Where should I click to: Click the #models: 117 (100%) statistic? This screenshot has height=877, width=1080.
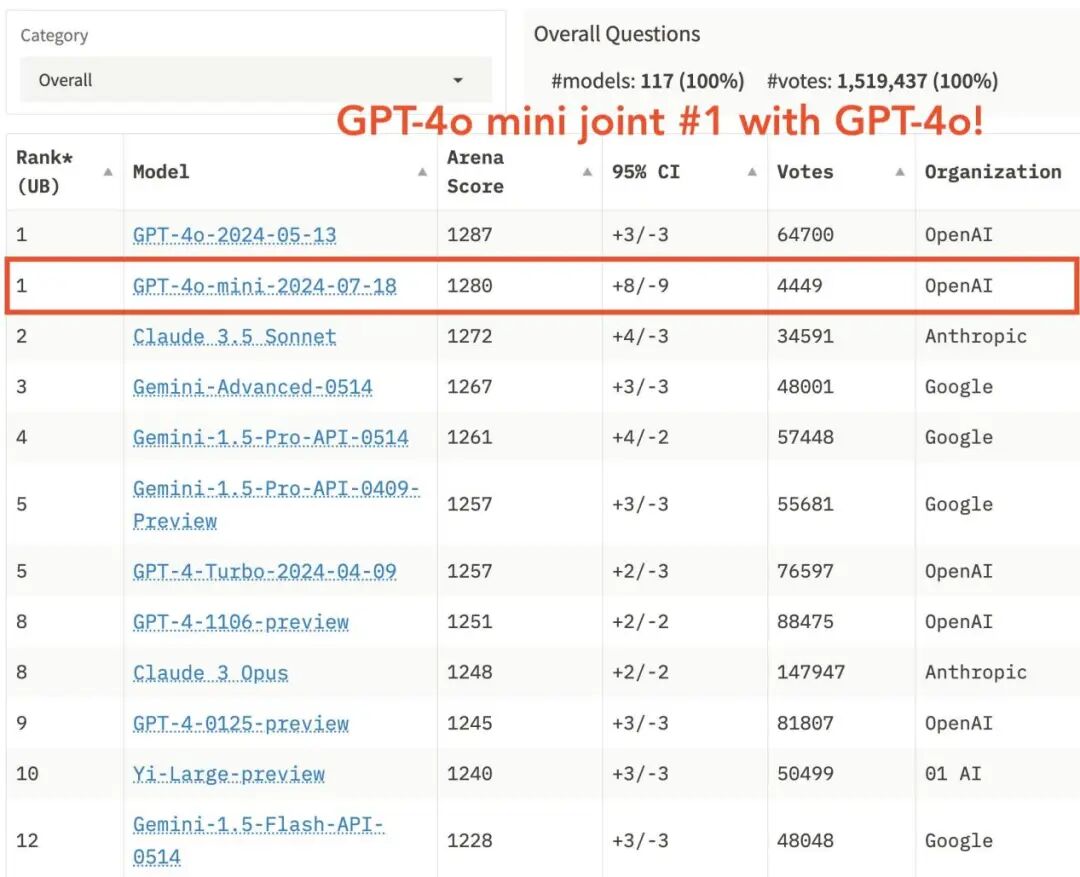pos(647,81)
